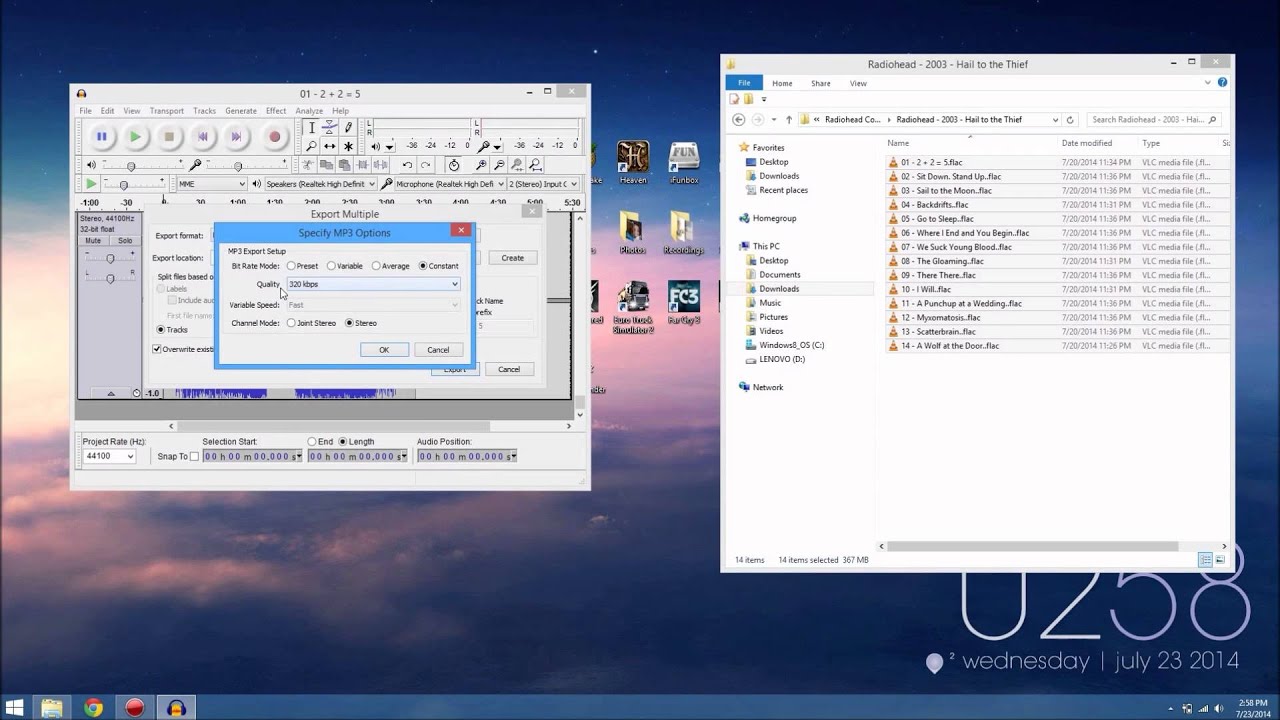Select the Draw pencil tool
The height and width of the screenshot is (720, 1280).
[348, 128]
